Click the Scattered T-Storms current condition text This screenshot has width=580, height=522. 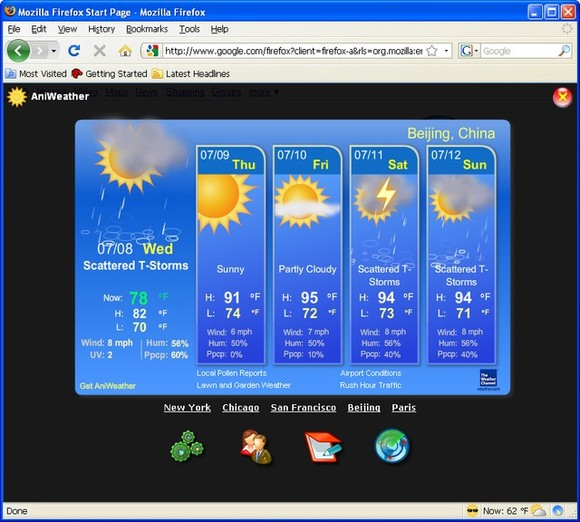tap(136, 266)
